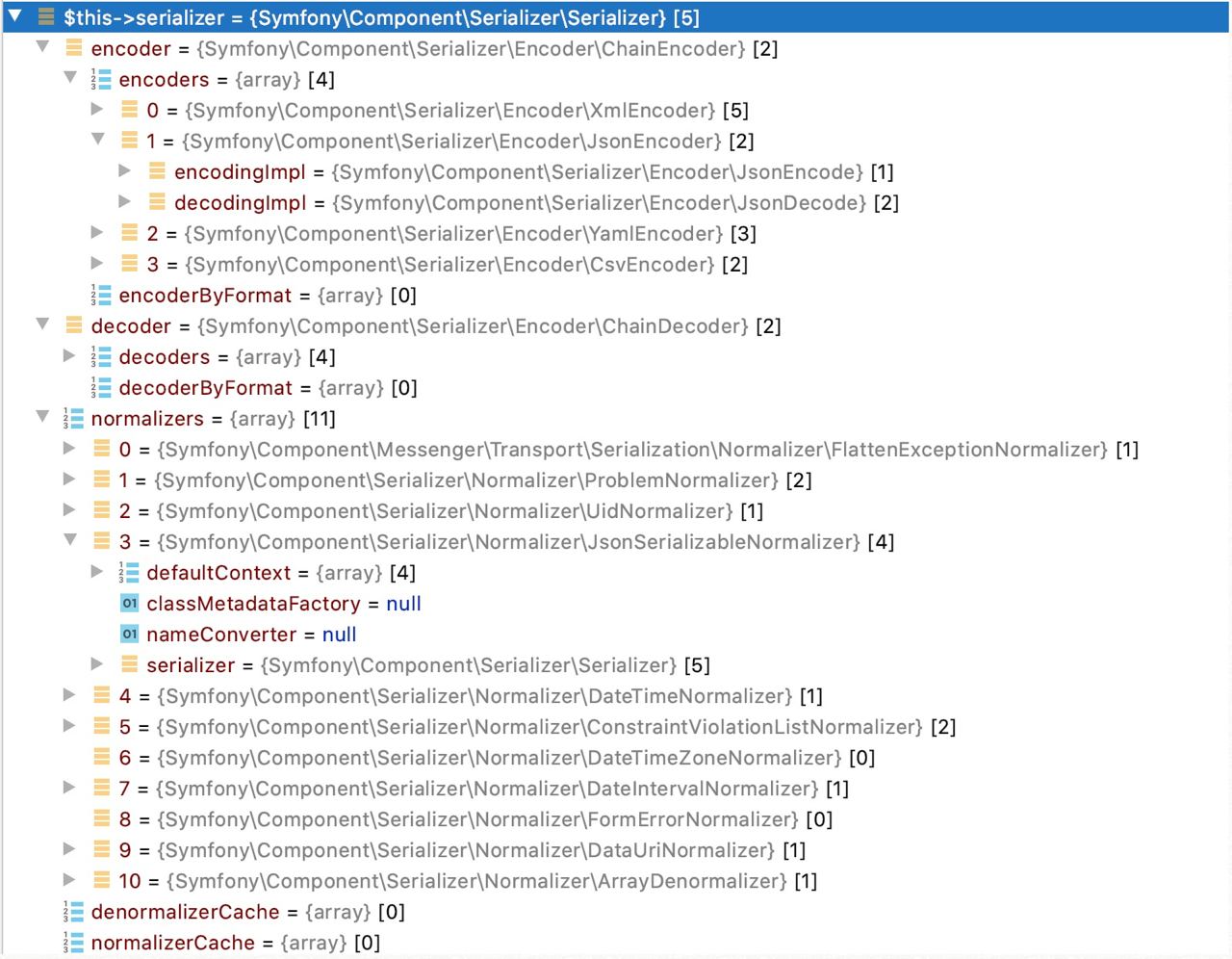The height and width of the screenshot is (959, 1232).
Task: Click the object icon of ProblemNormalizer entry
Action: click(x=102, y=479)
